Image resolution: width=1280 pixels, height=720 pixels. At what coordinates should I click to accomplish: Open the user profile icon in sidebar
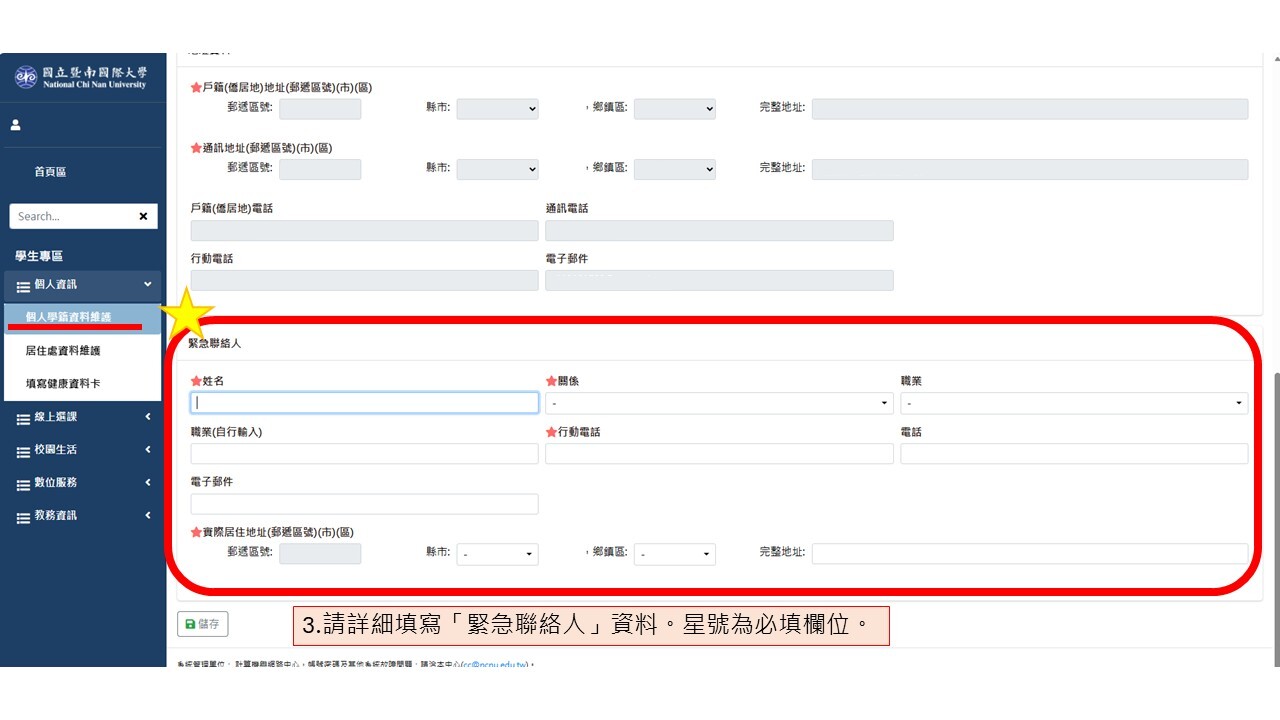pos(14,125)
